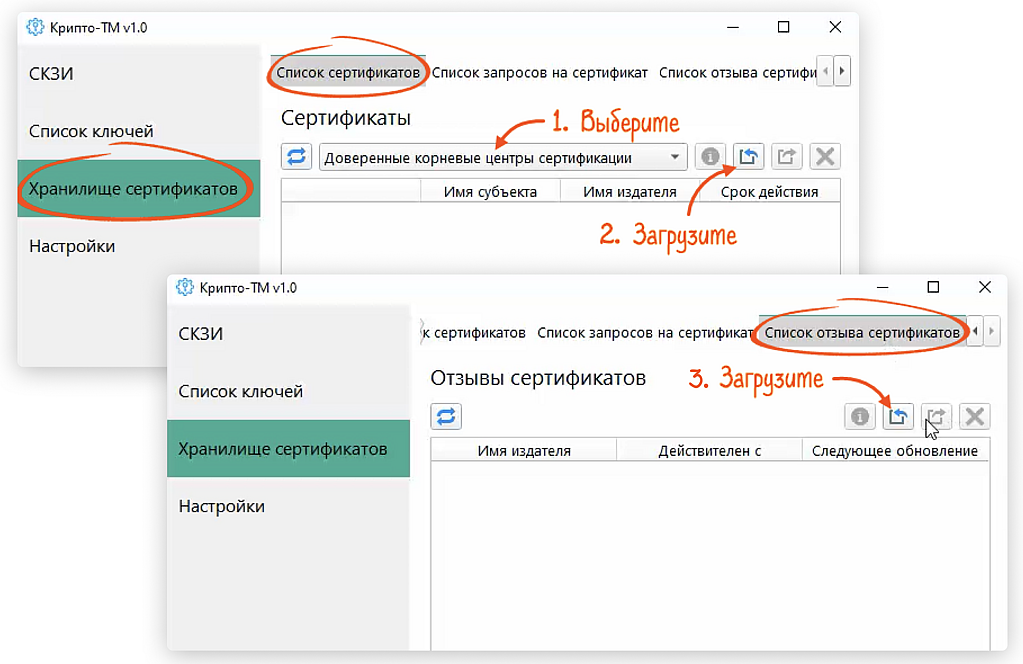Viewport: 1023px width, 664px height.
Task: Open Список ключей in the front window sidebar
Action: click(240, 391)
